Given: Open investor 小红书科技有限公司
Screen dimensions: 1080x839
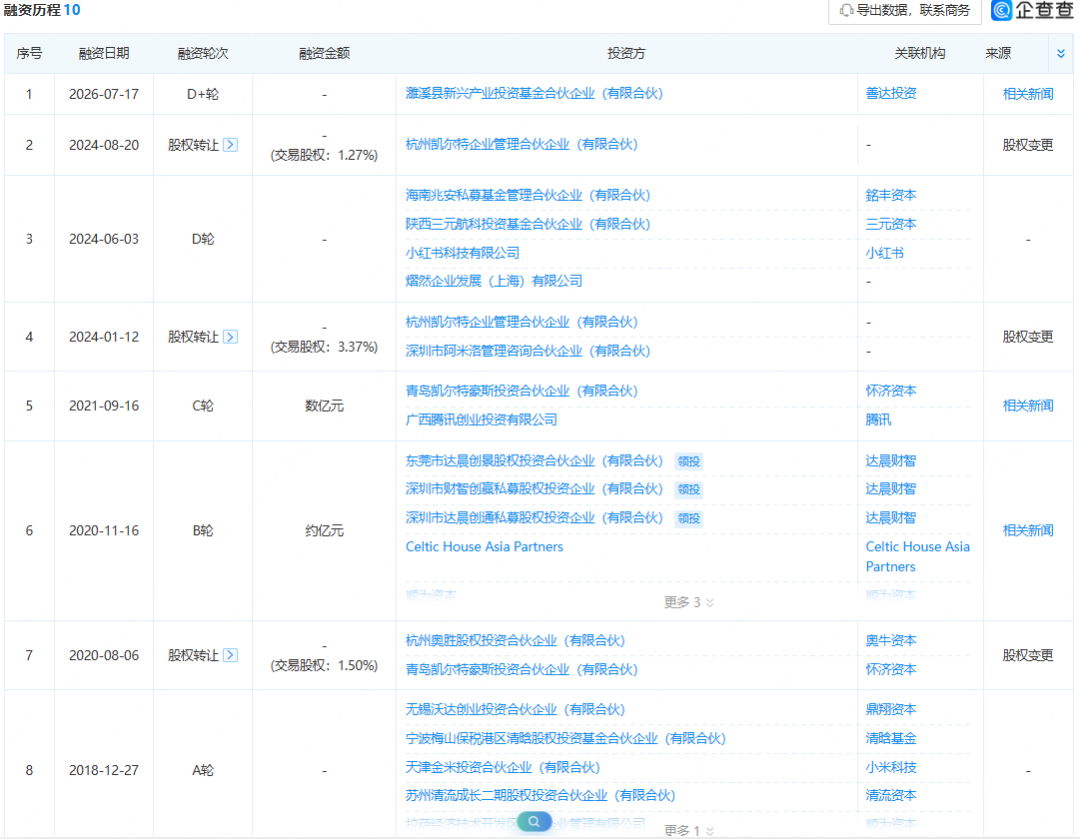Looking at the screenshot, I should [x=462, y=253].
